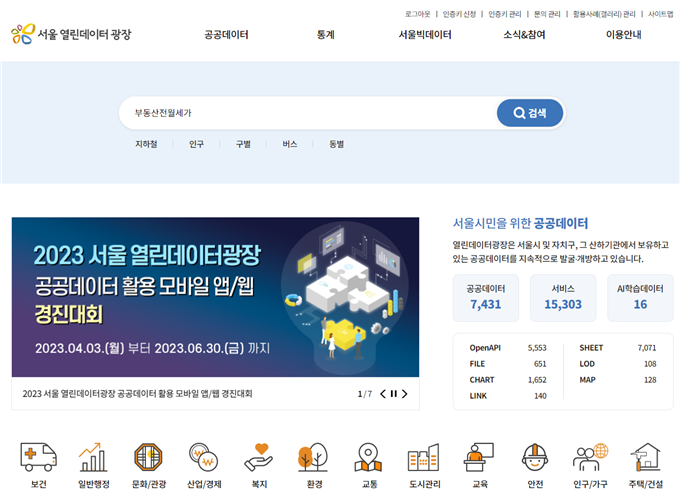This screenshot has width=682, height=491.
Task: Show the previous banner slide
Action: coord(383,394)
